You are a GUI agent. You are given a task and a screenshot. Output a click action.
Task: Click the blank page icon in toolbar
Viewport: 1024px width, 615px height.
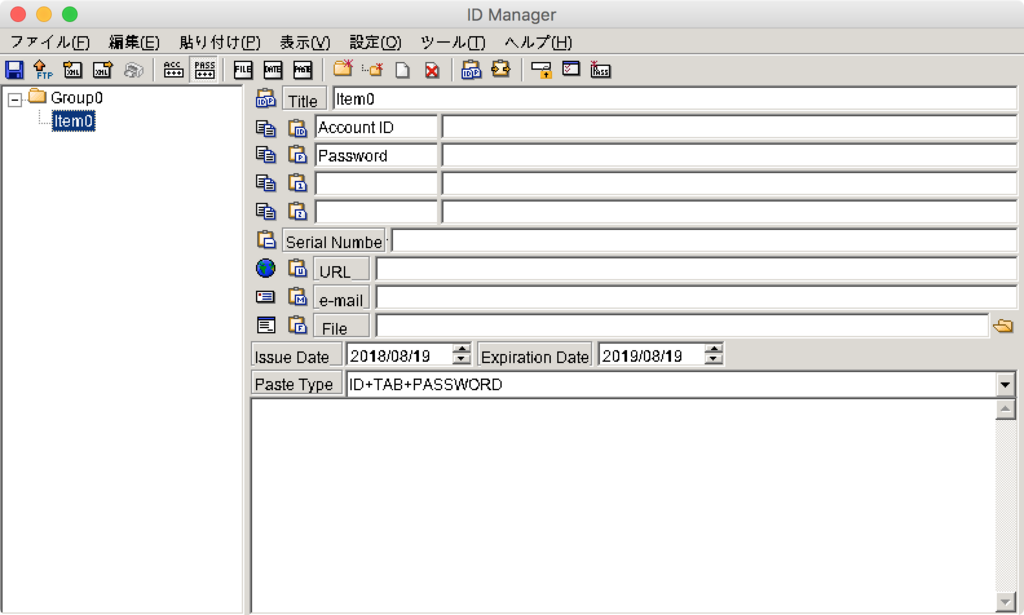tap(402, 70)
